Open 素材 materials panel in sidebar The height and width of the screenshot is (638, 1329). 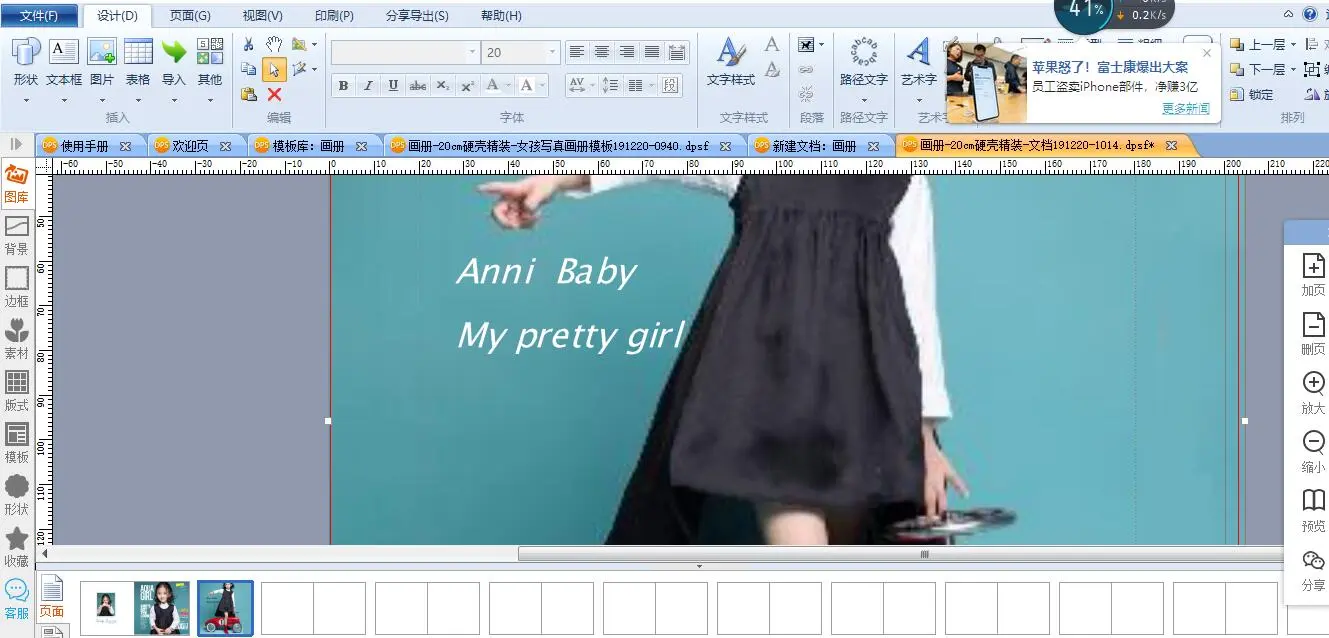(16, 339)
